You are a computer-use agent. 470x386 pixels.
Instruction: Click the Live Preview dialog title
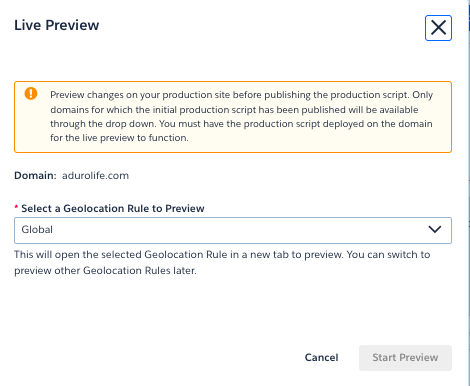(x=57, y=25)
